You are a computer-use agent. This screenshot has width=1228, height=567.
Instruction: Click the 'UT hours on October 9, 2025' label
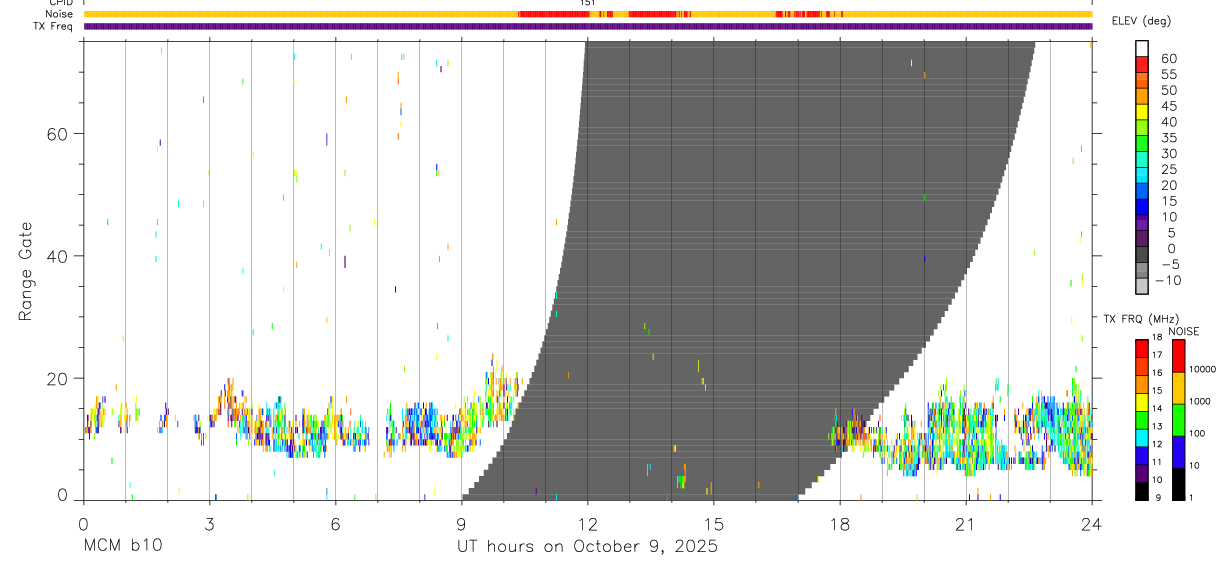point(587,547)
